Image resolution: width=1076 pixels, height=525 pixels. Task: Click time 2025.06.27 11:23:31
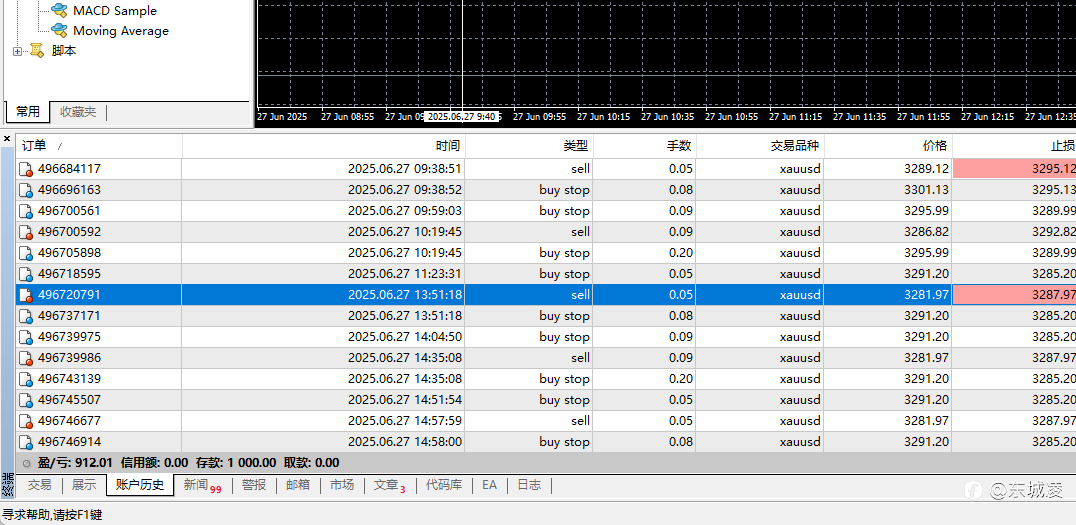(404, 274)
